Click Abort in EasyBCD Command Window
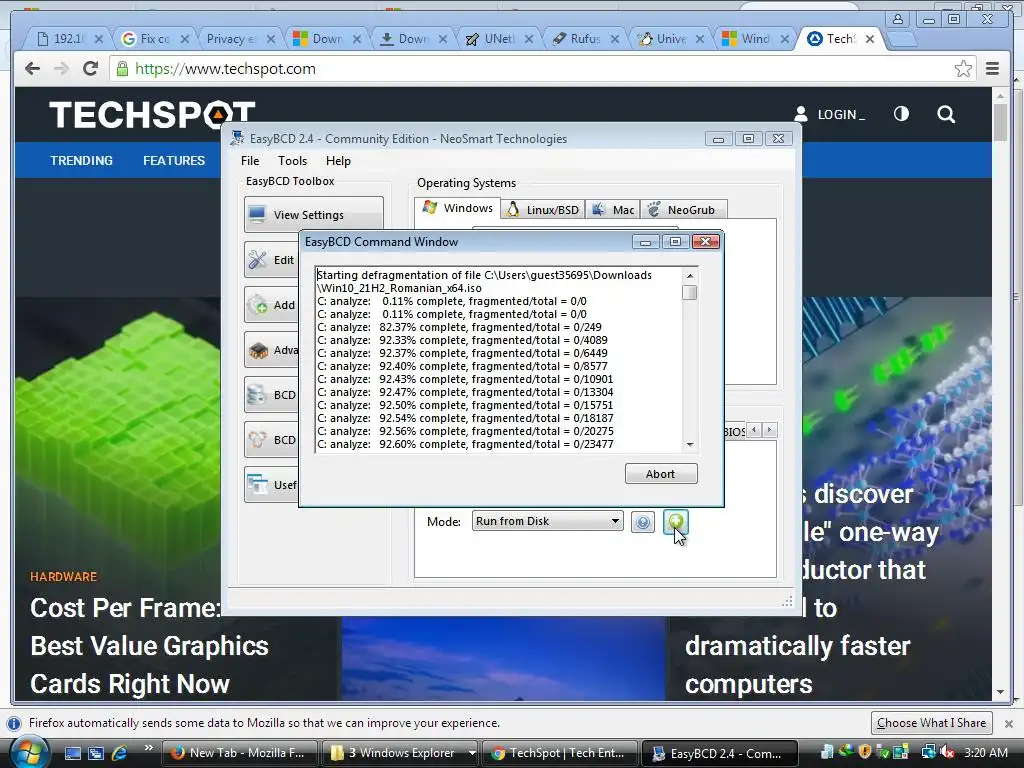 point(661,474)
